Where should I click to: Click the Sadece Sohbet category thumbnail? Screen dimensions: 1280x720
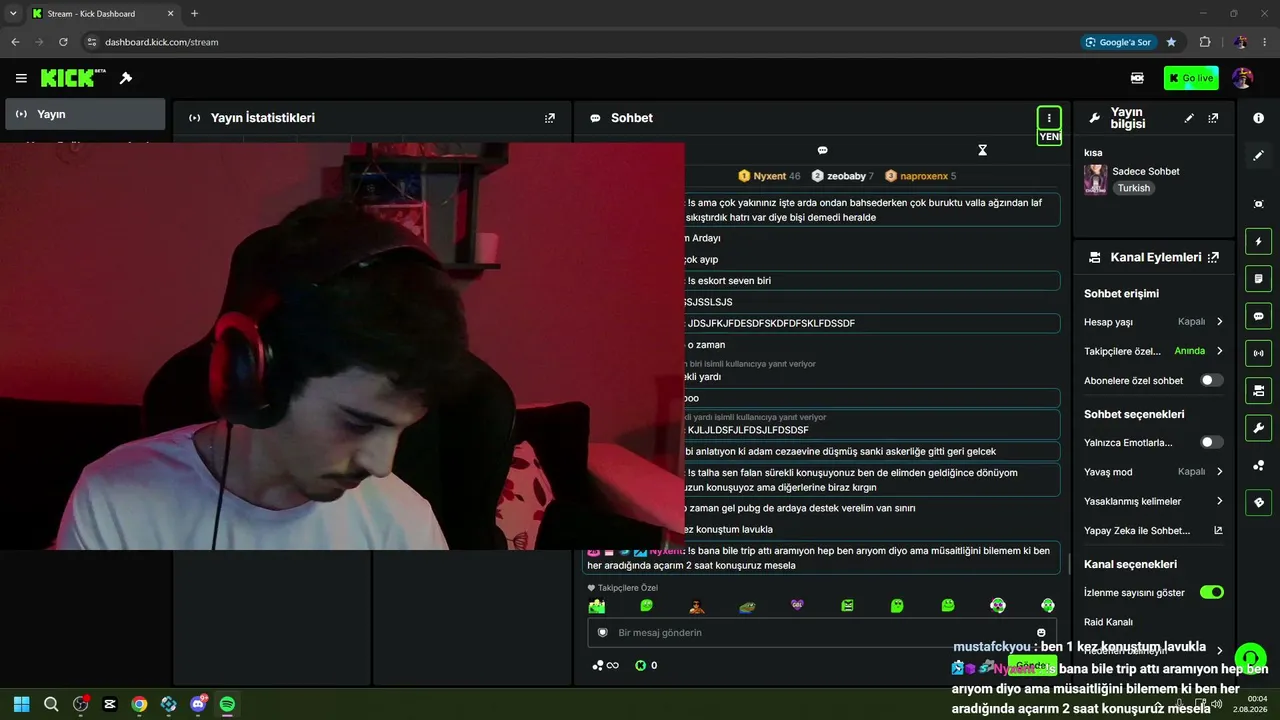tap(1096, 179)
